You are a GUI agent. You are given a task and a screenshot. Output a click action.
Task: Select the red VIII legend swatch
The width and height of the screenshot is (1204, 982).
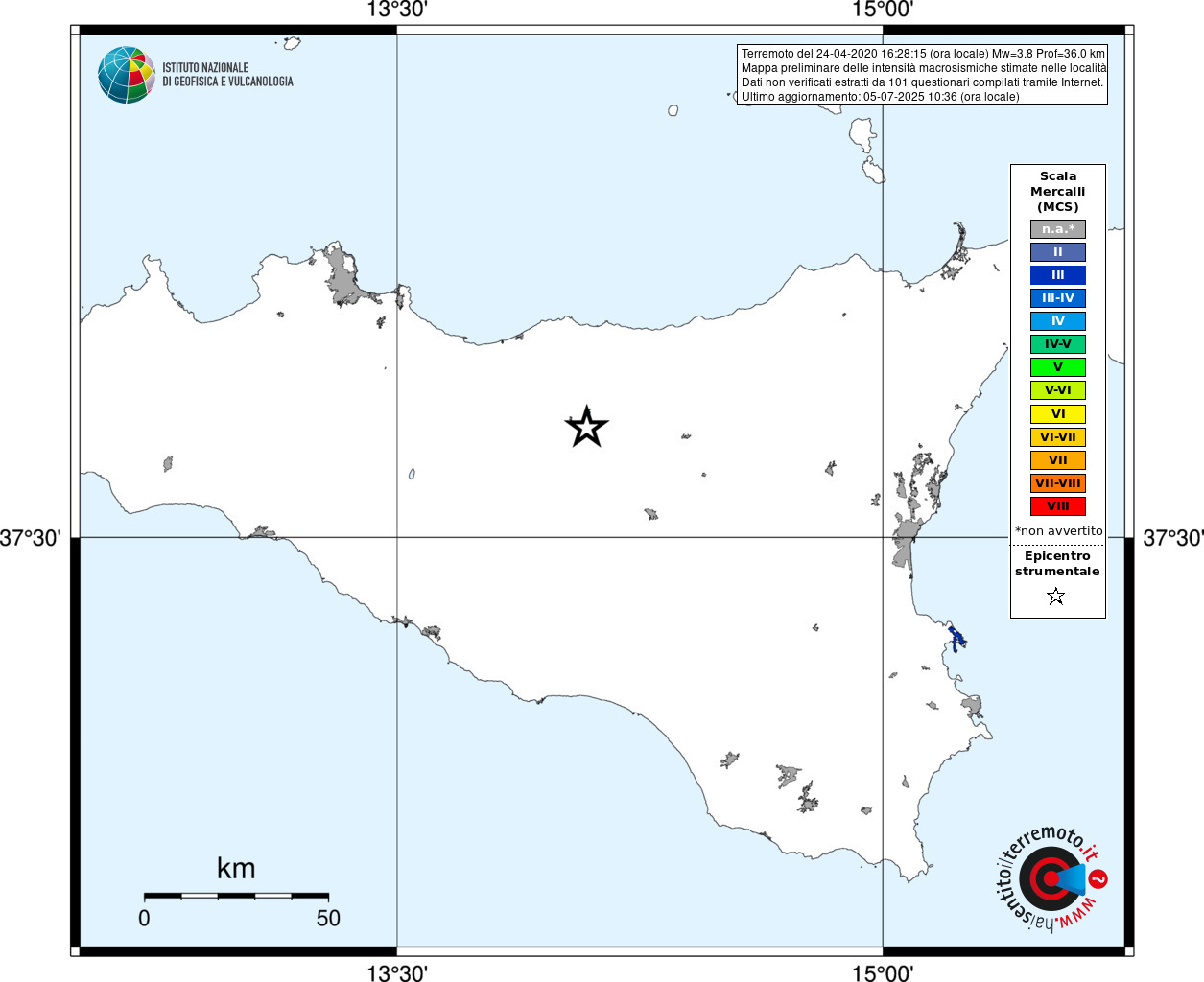click(1058, 506)
